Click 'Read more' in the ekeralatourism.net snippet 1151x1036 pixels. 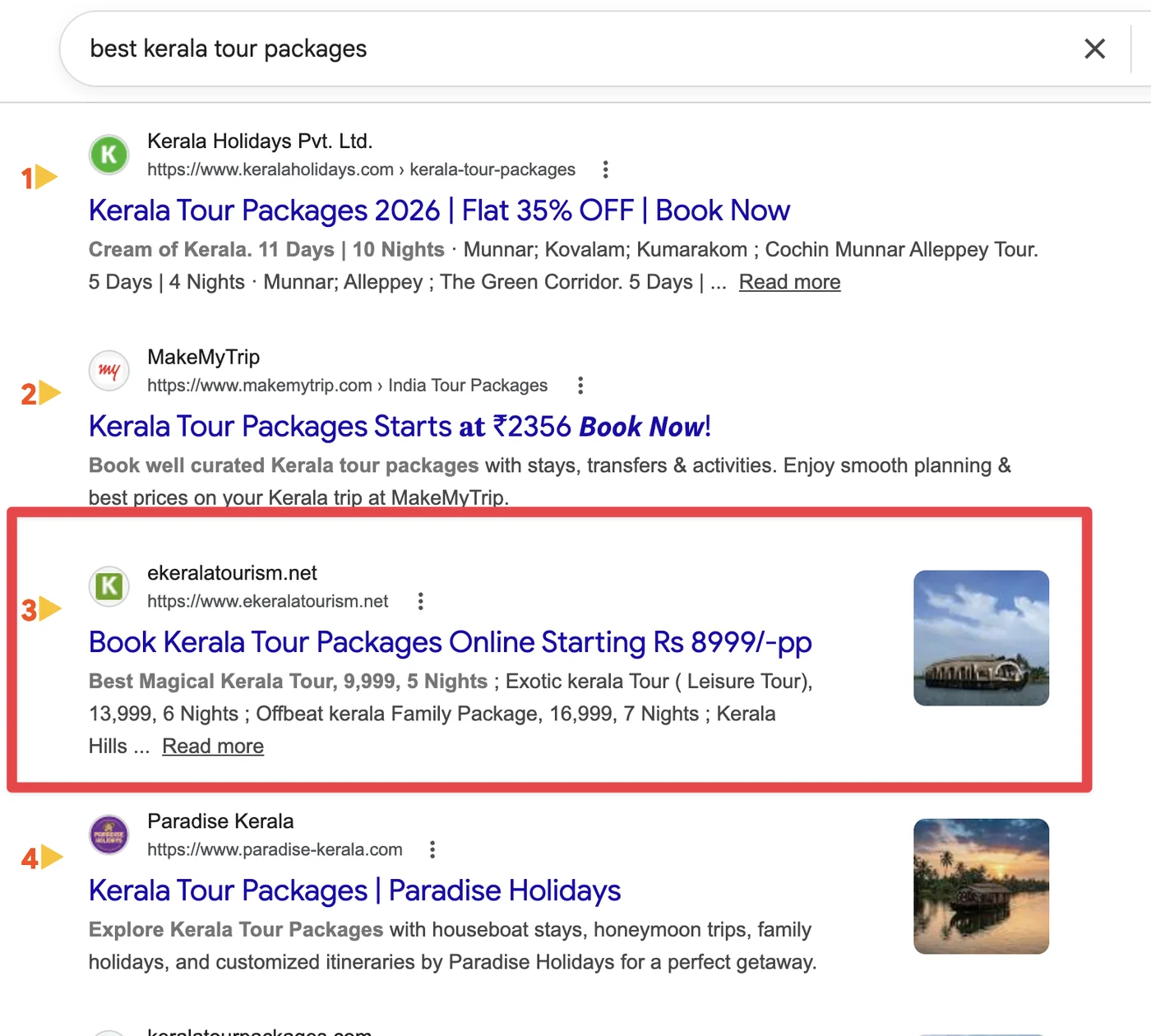(213, 746)
